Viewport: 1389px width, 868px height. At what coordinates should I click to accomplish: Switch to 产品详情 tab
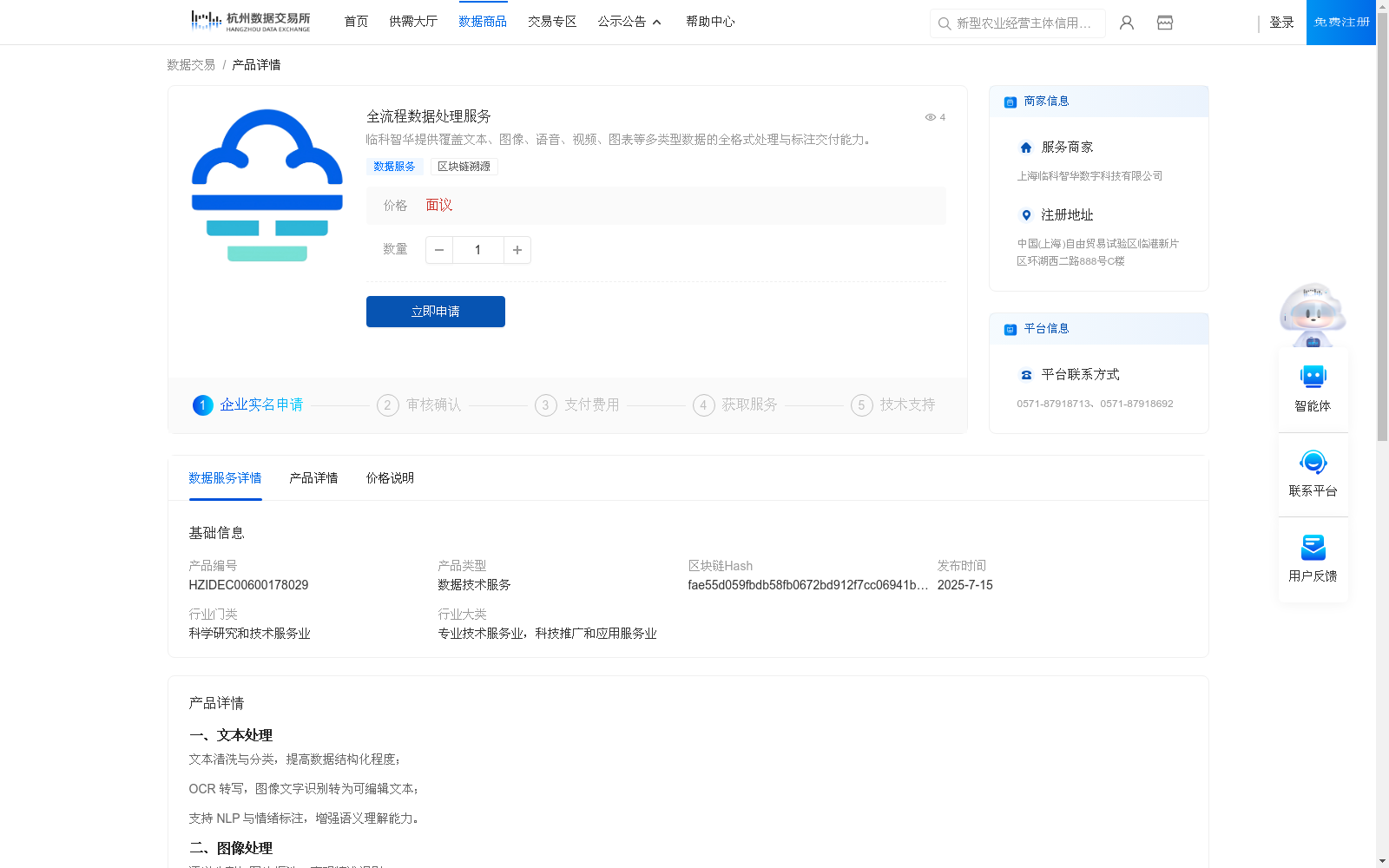point(313,478)
